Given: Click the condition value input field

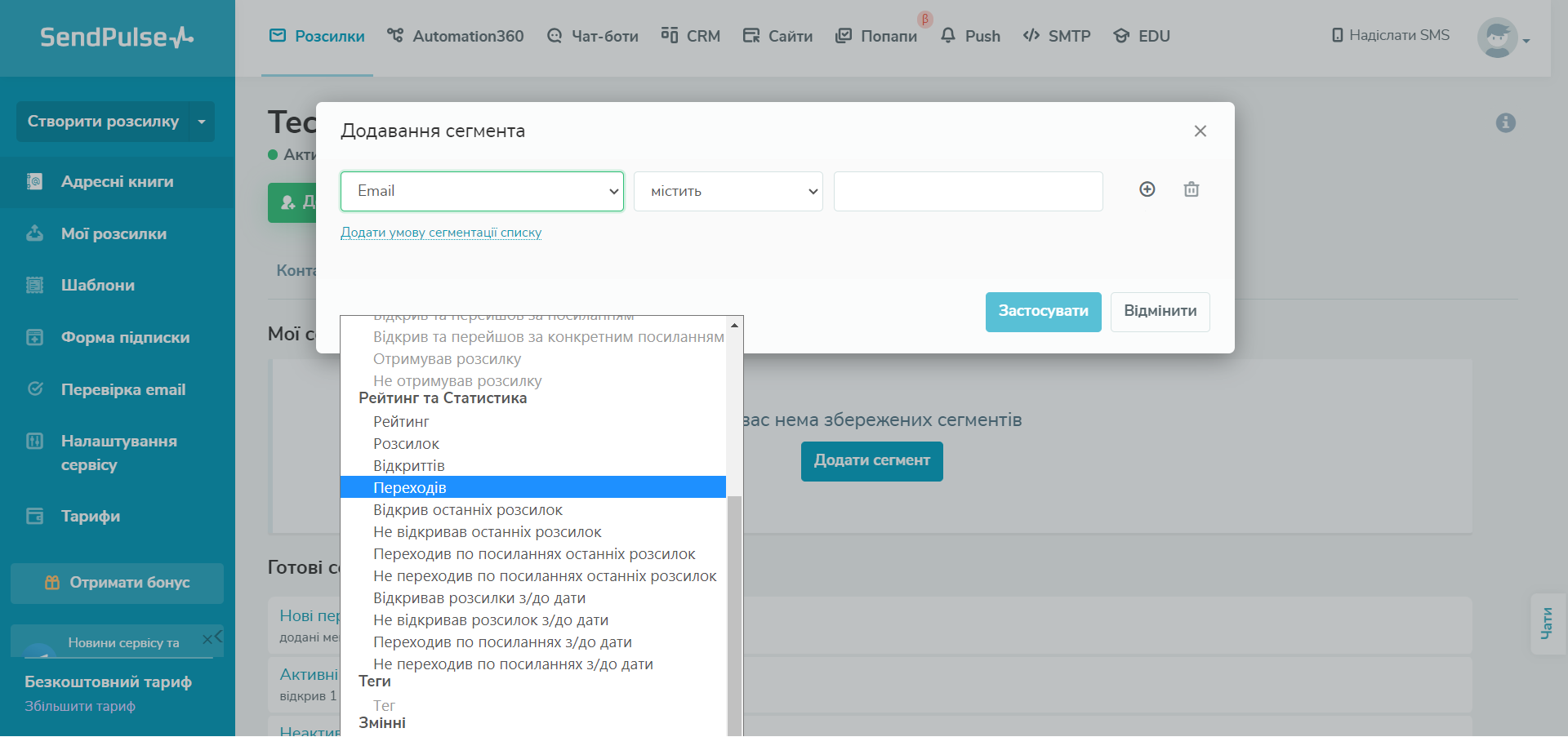Looking at the screenshot, I should pyautogui.click(x=969, y=191).
